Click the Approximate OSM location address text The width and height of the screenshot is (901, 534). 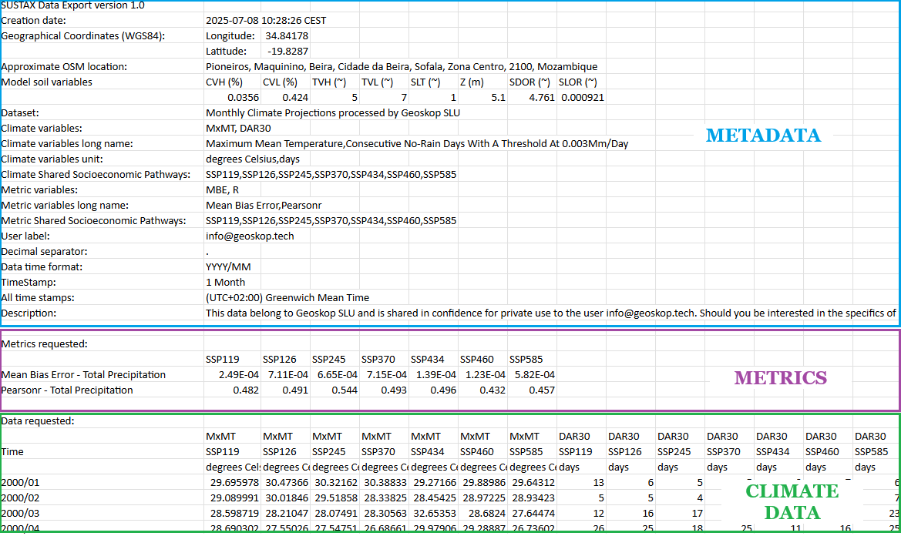pos(401,67)
